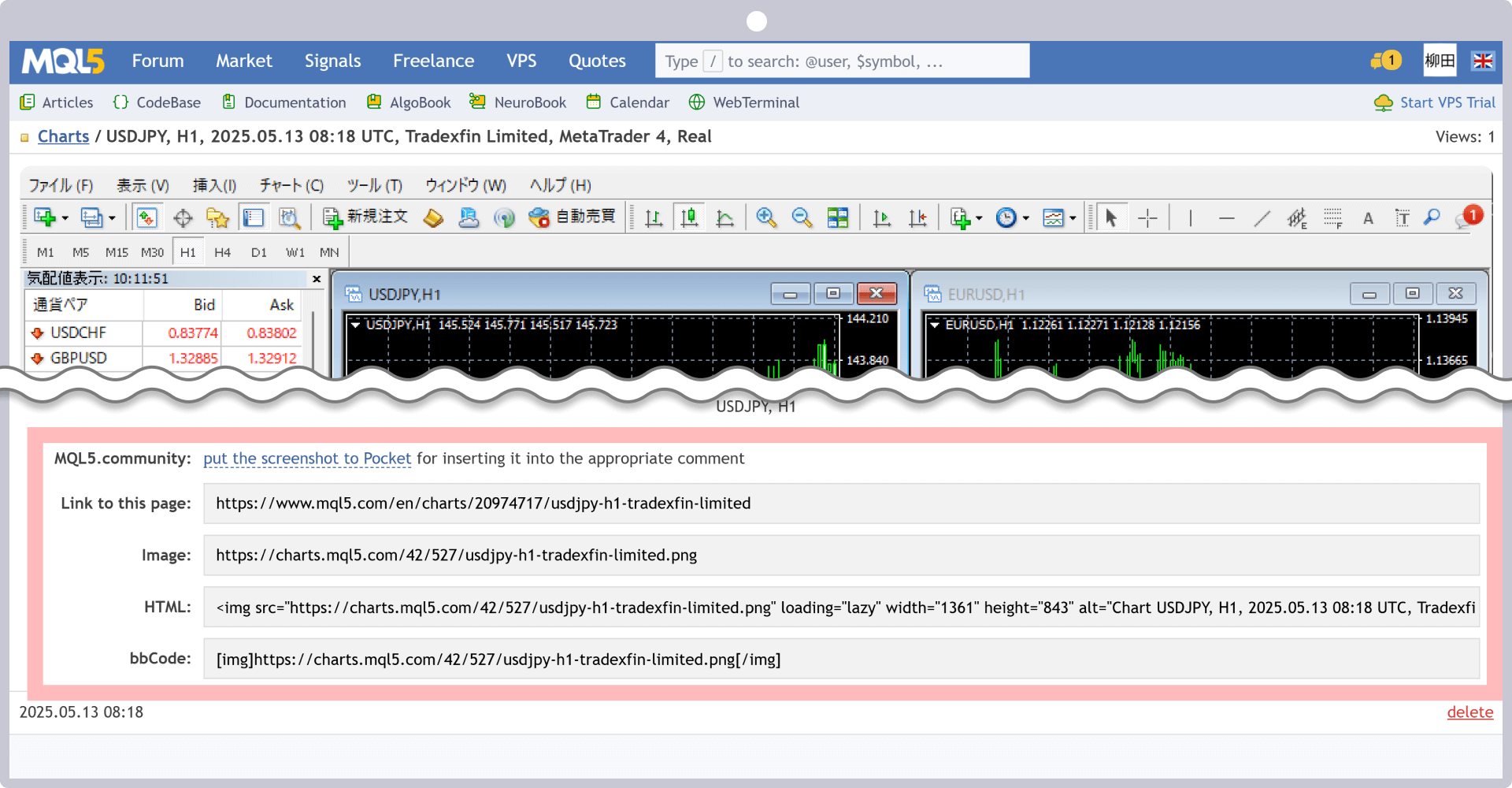Insert a text label on the chart
Screen dimensions: 1512x788
point(1402,217)
